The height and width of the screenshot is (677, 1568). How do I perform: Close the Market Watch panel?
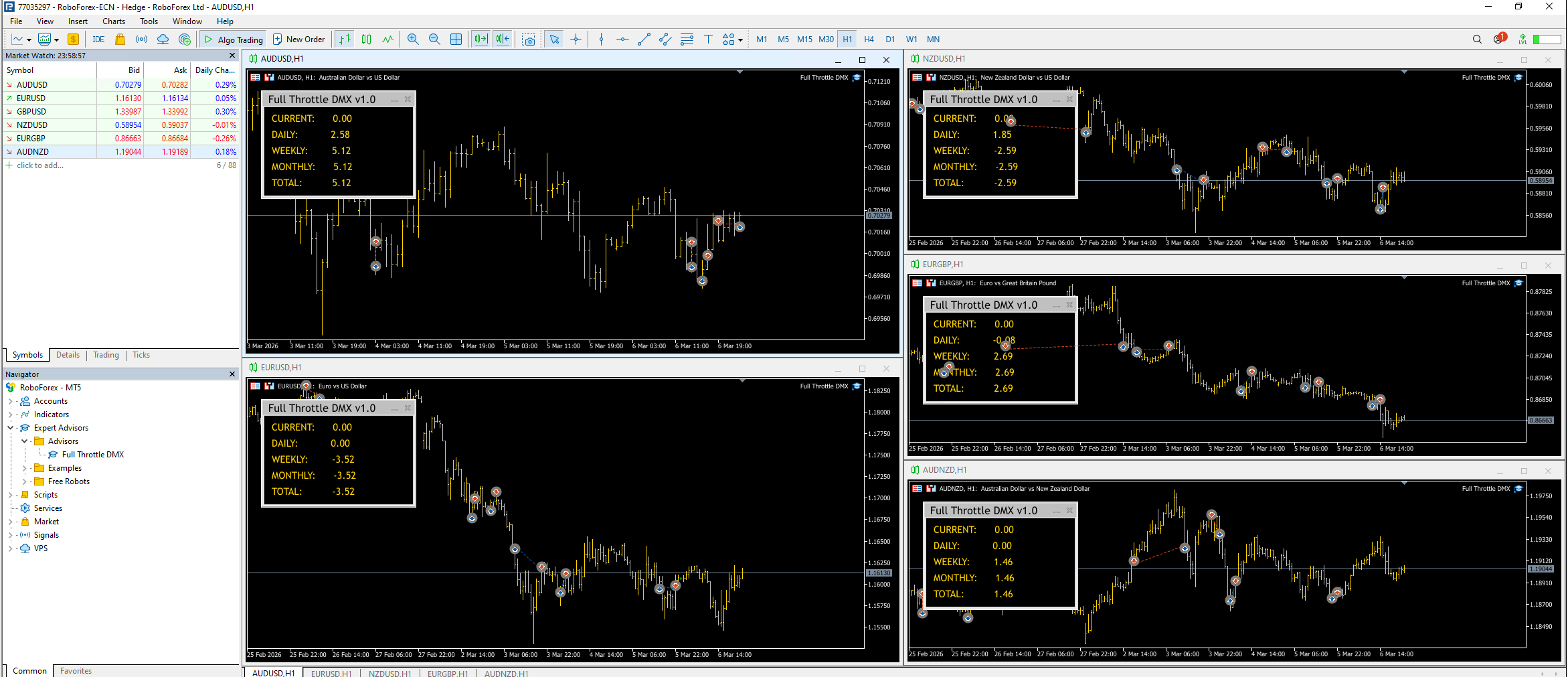[x=232, y=56]
